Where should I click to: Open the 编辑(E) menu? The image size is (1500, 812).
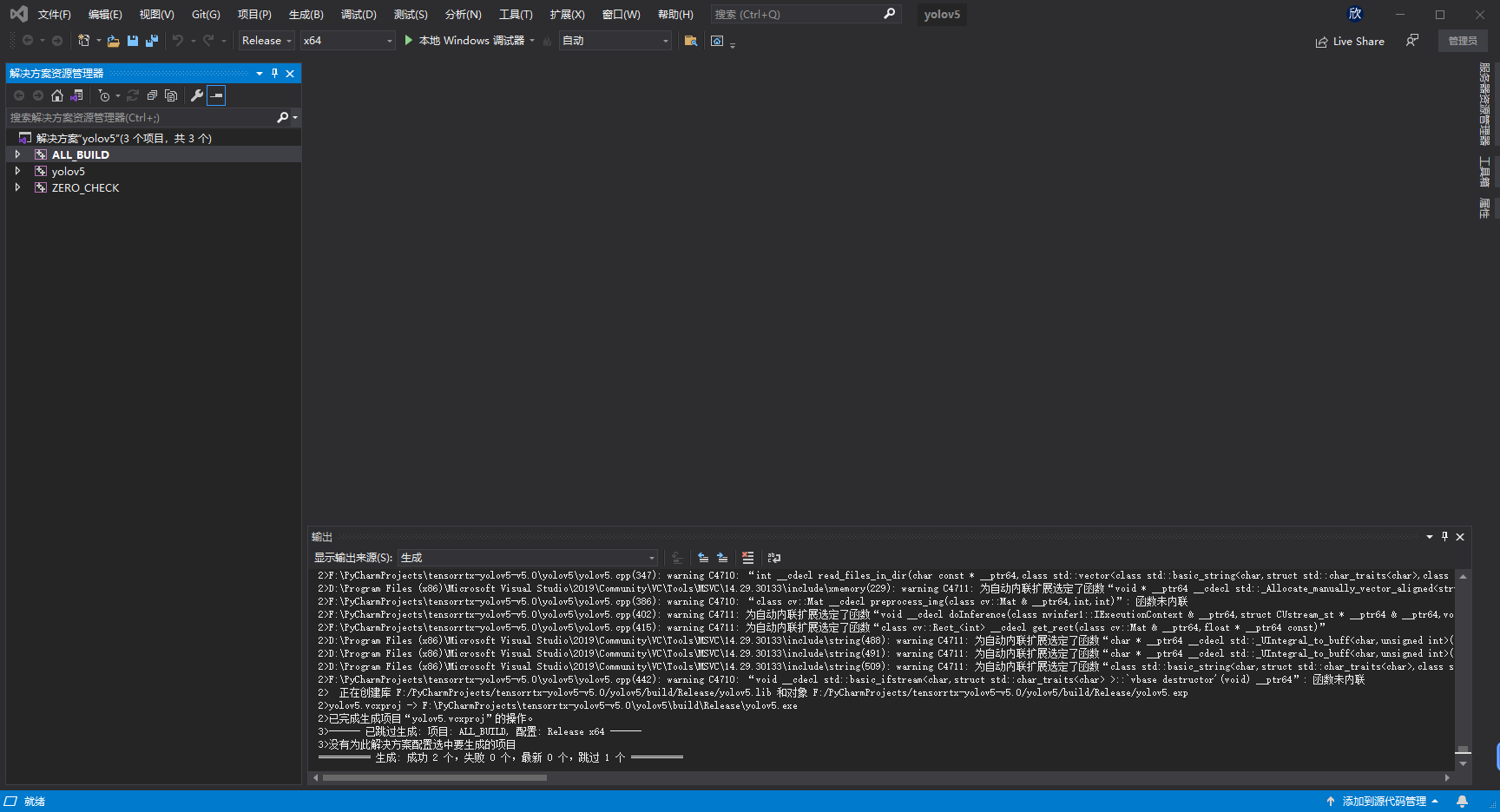pos(105,15)
